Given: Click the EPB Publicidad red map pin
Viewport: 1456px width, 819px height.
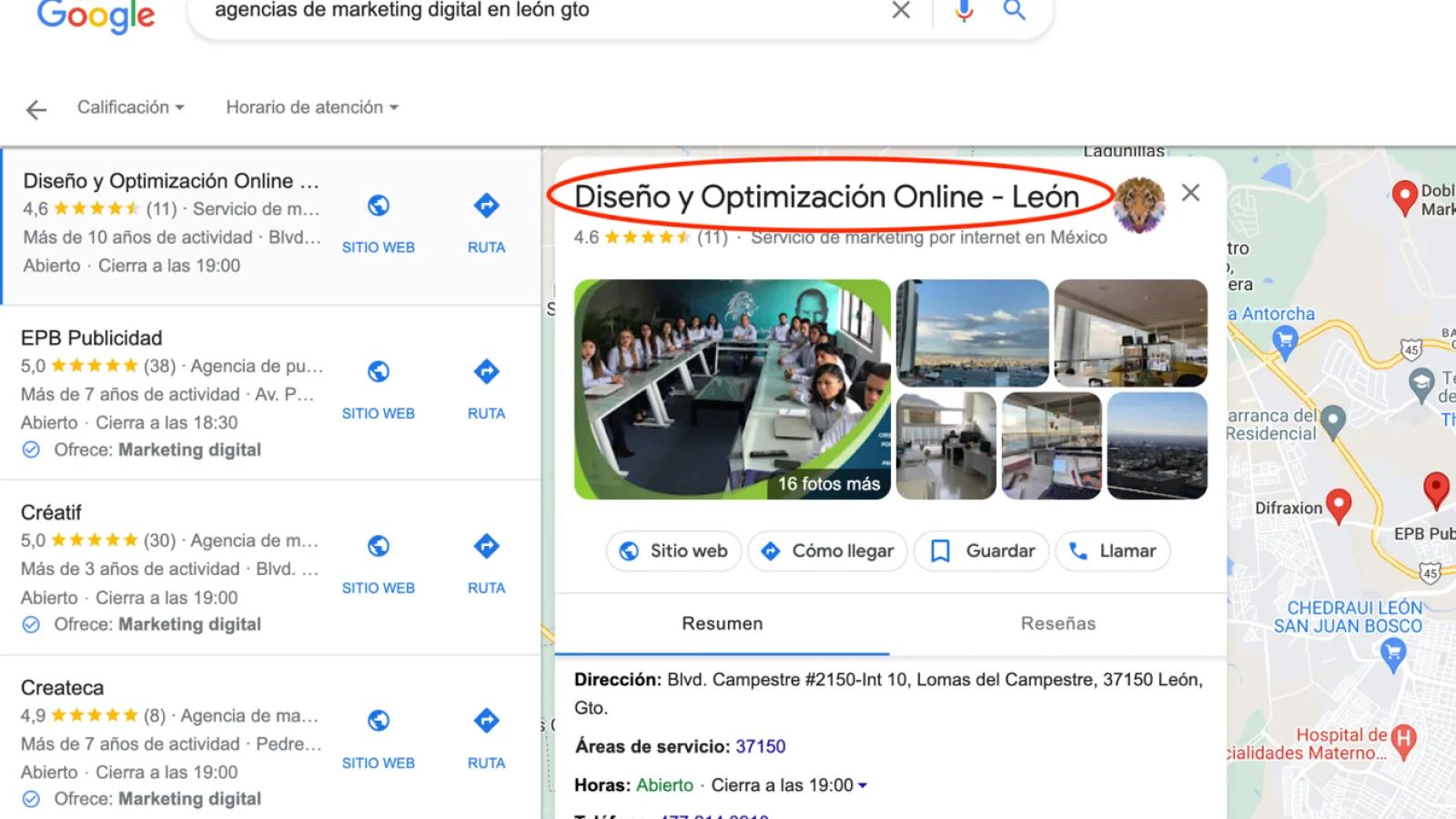Looking at the screenshot, I should click(x=1436, y=490).
